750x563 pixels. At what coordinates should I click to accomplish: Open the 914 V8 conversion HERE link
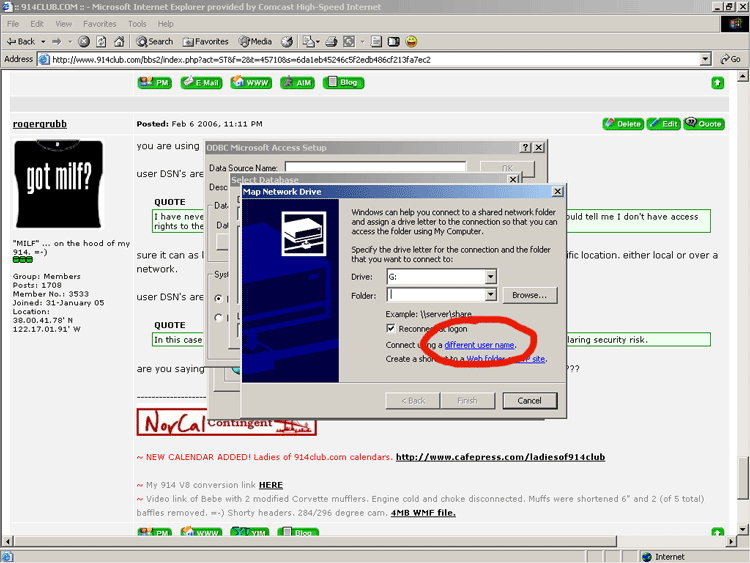click(x=271, y=485)
